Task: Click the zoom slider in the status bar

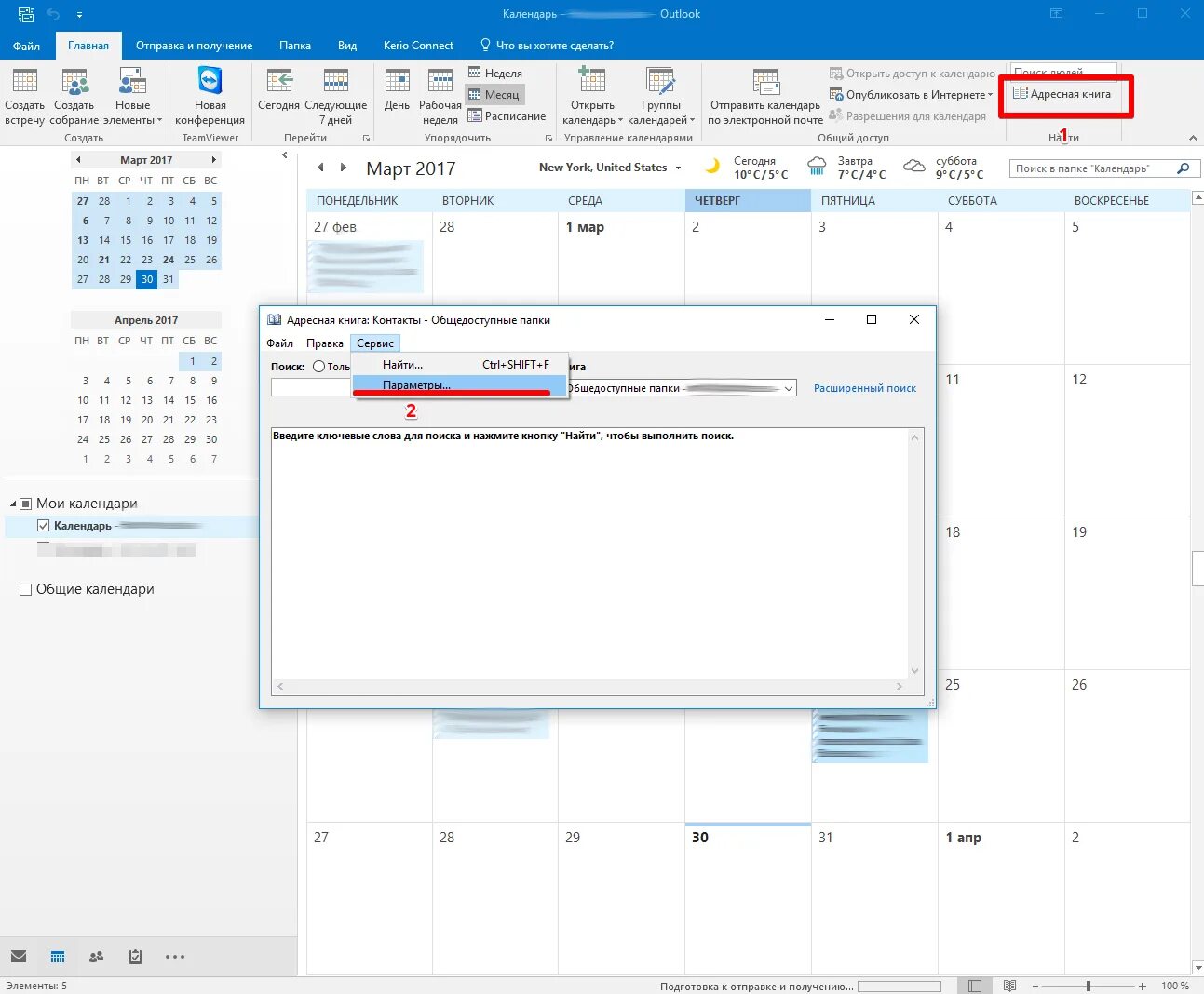Action: tap(1088, 986)
